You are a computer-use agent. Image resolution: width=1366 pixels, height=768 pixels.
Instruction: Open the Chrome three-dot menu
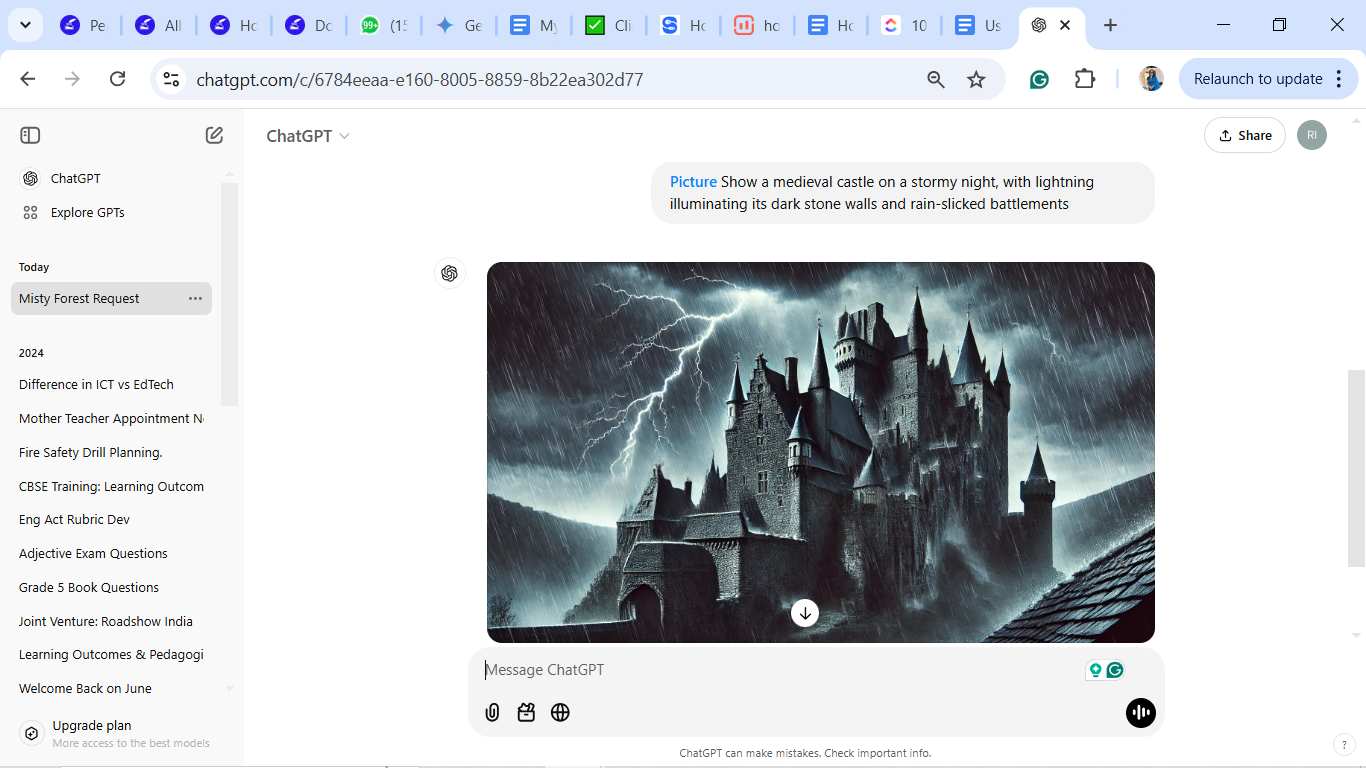[1339, 79]
